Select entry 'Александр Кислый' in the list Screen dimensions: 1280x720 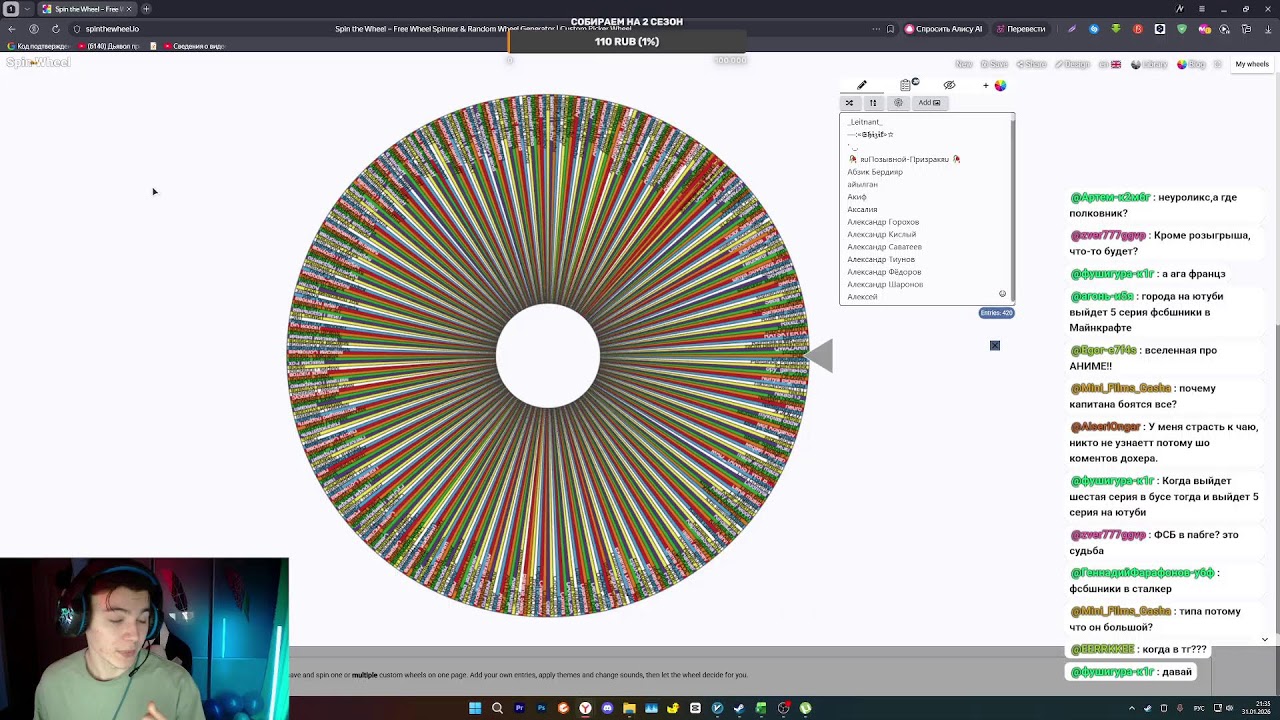(x=881, y=234)
